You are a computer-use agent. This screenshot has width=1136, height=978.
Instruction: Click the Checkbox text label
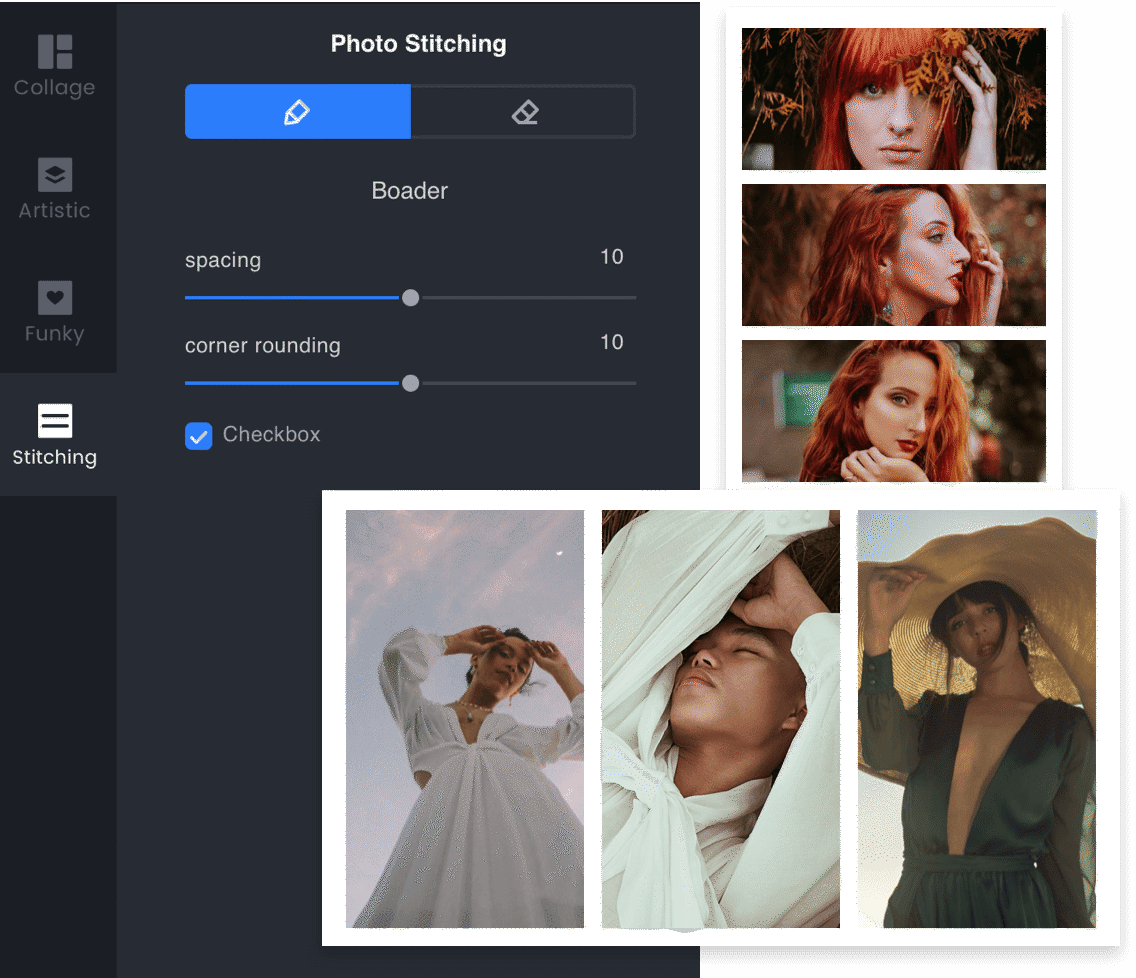pyautogui.click(x=272, y=434)
